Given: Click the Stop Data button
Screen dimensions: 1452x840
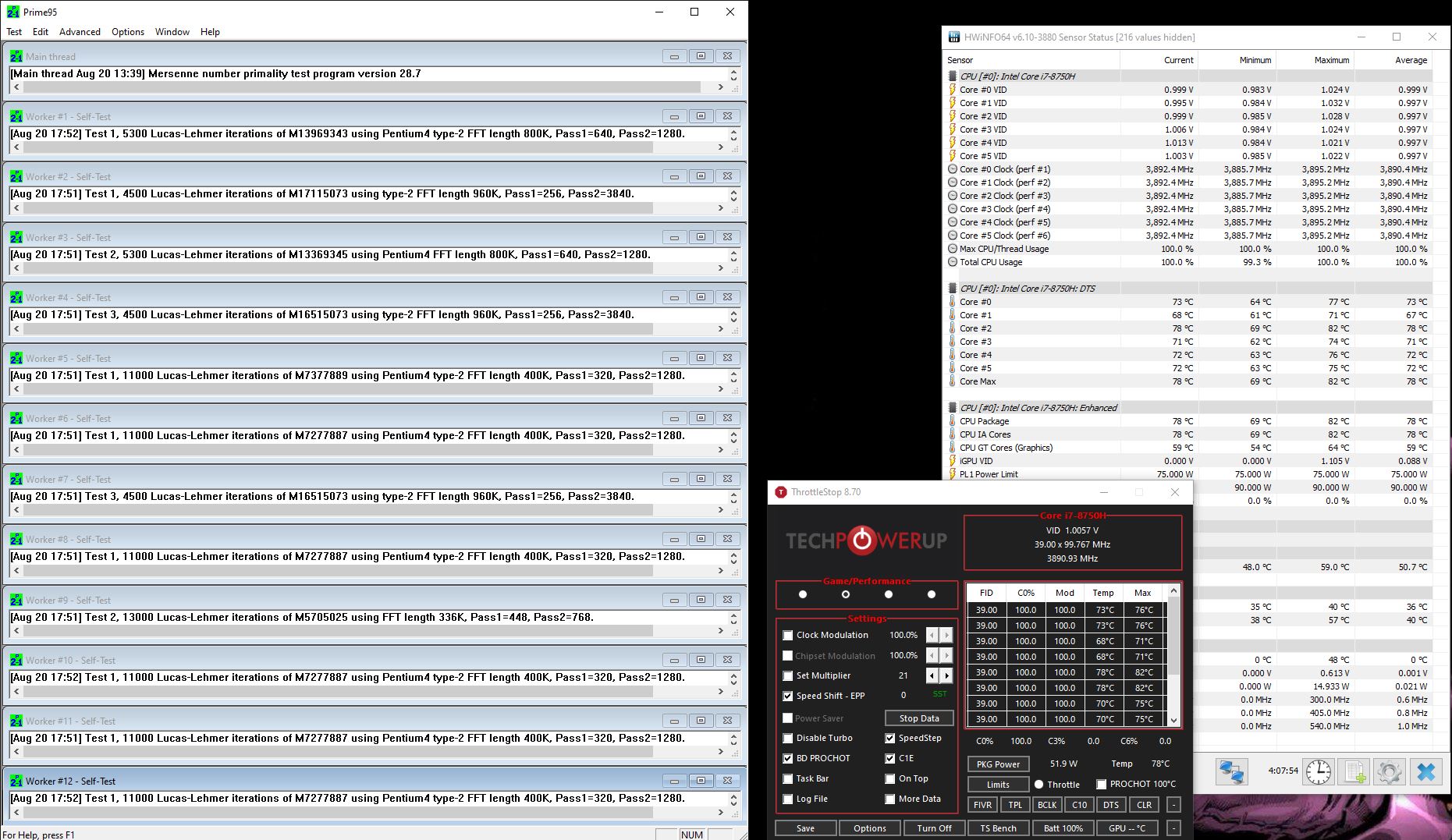Looking at the screenshot, I should [x=919, y=718].
